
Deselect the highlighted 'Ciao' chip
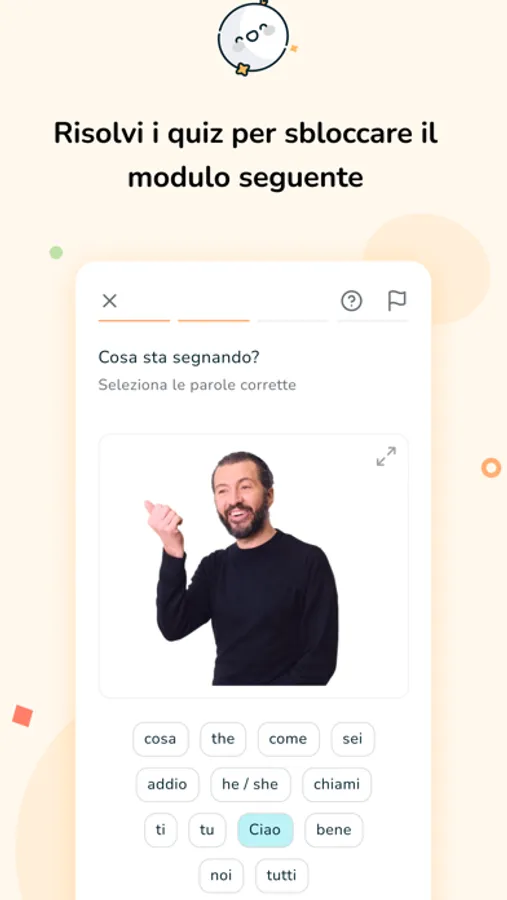coord(265,829)
